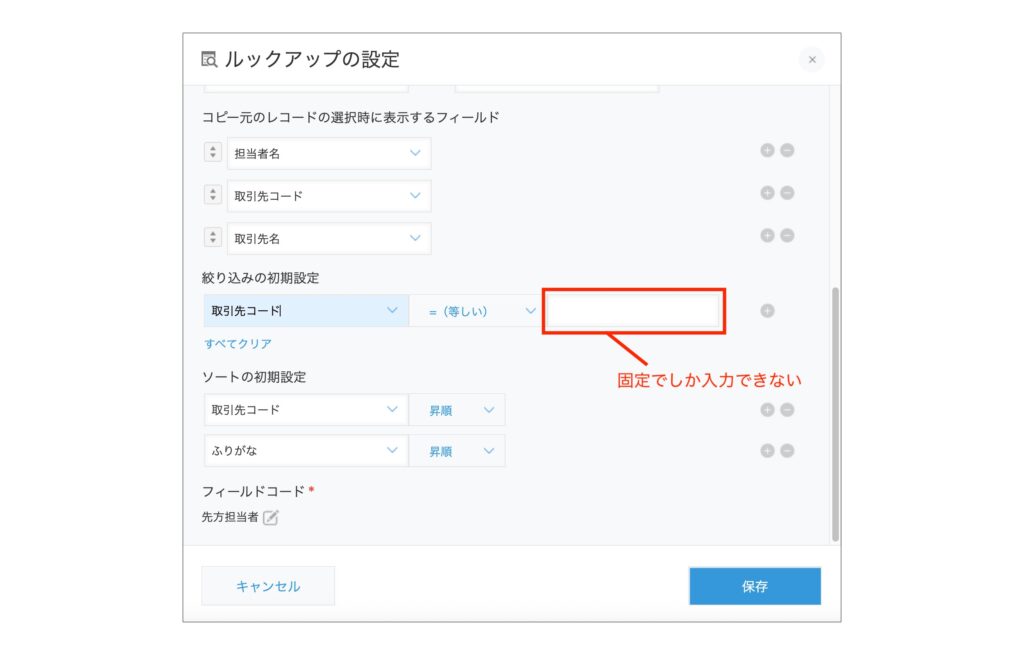This screenshot has height=655, width=1024.
Task: Open the = (等しい) operator dropdown
Action: [x=476, y=311]
